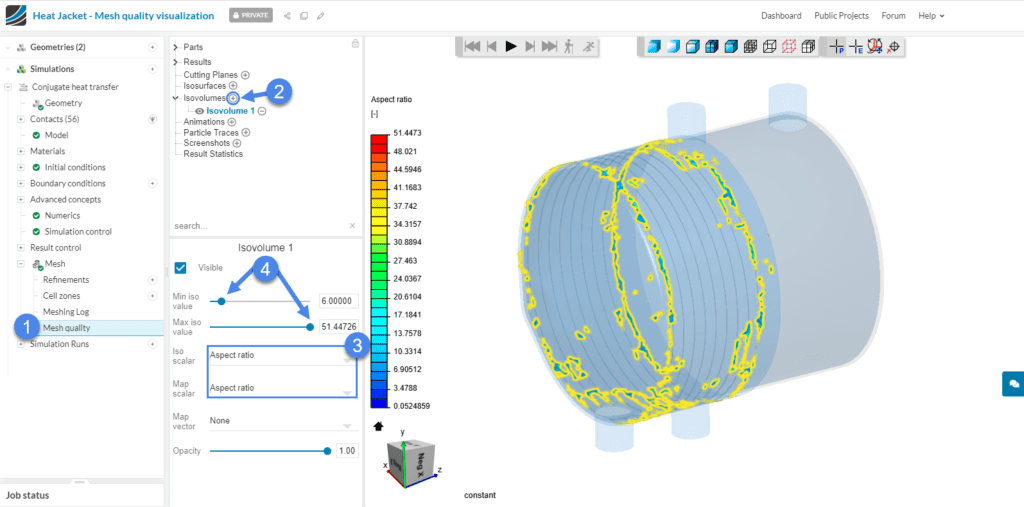Go to Public Projects
Screen dimensions: 1024x507
(x=841, y=16)
